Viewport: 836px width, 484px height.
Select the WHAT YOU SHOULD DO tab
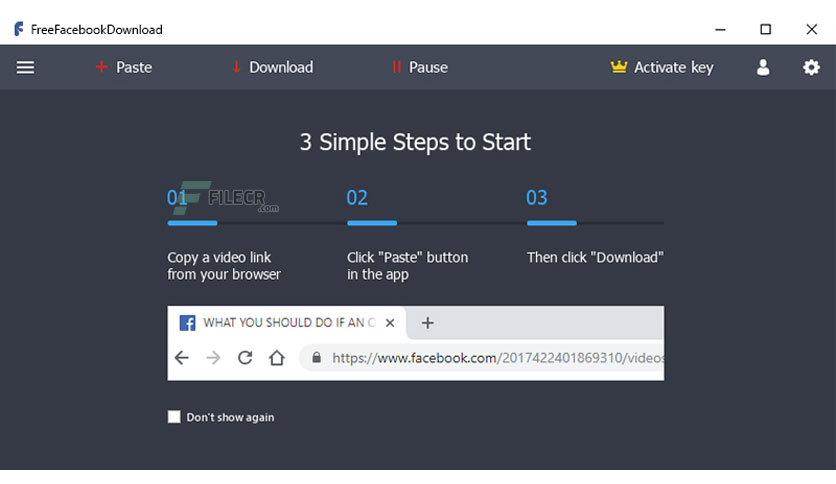point(287,322)
